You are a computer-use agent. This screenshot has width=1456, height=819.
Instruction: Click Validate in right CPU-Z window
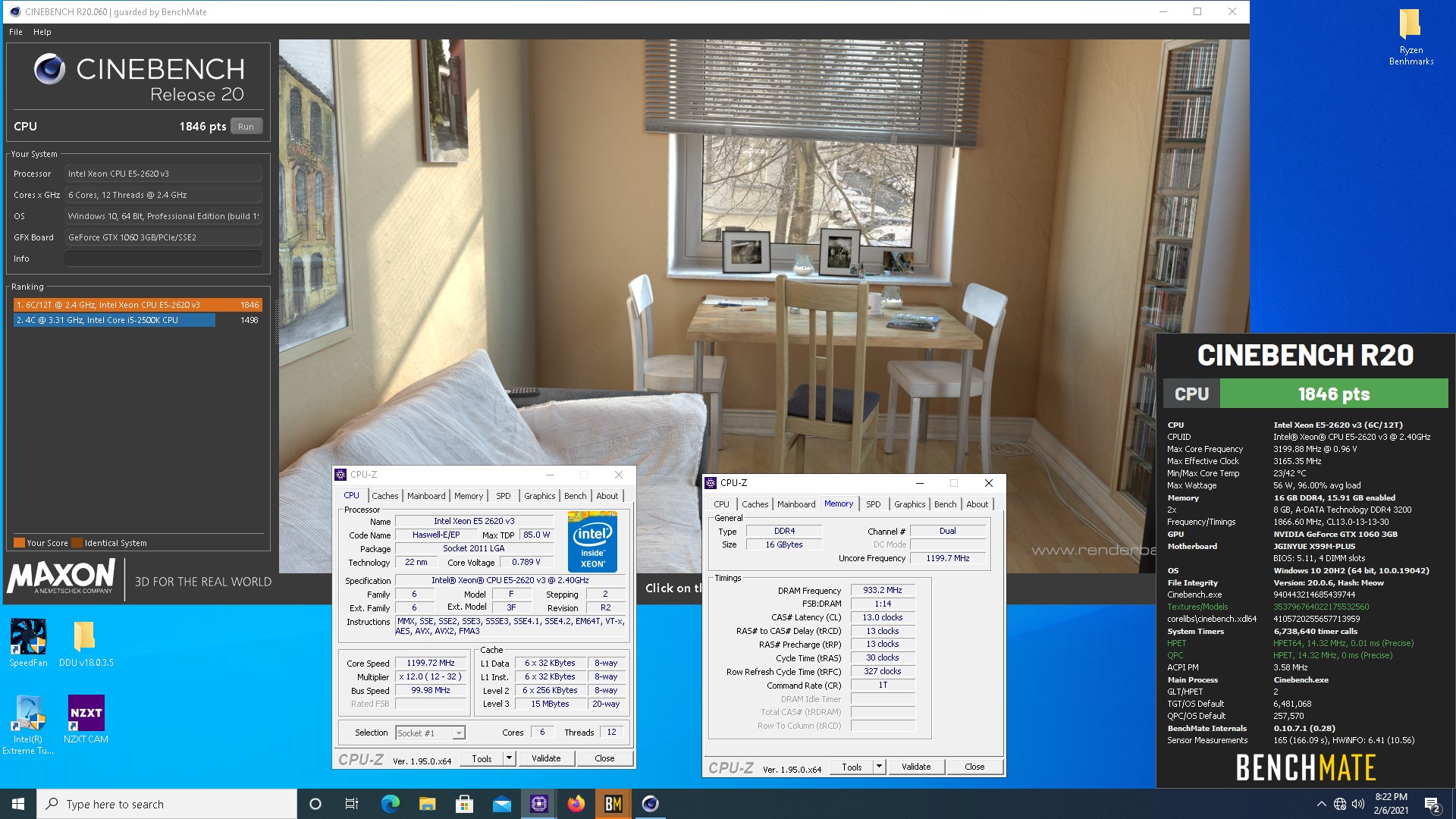pos(916,767)
